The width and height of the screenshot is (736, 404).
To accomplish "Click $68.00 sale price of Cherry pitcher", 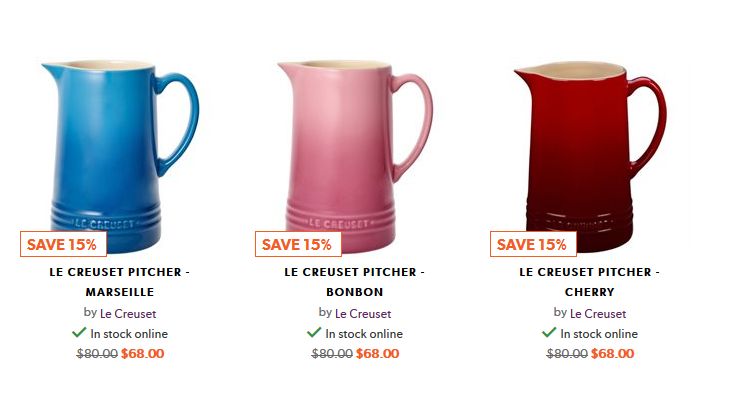I will [x=613, y=353].
